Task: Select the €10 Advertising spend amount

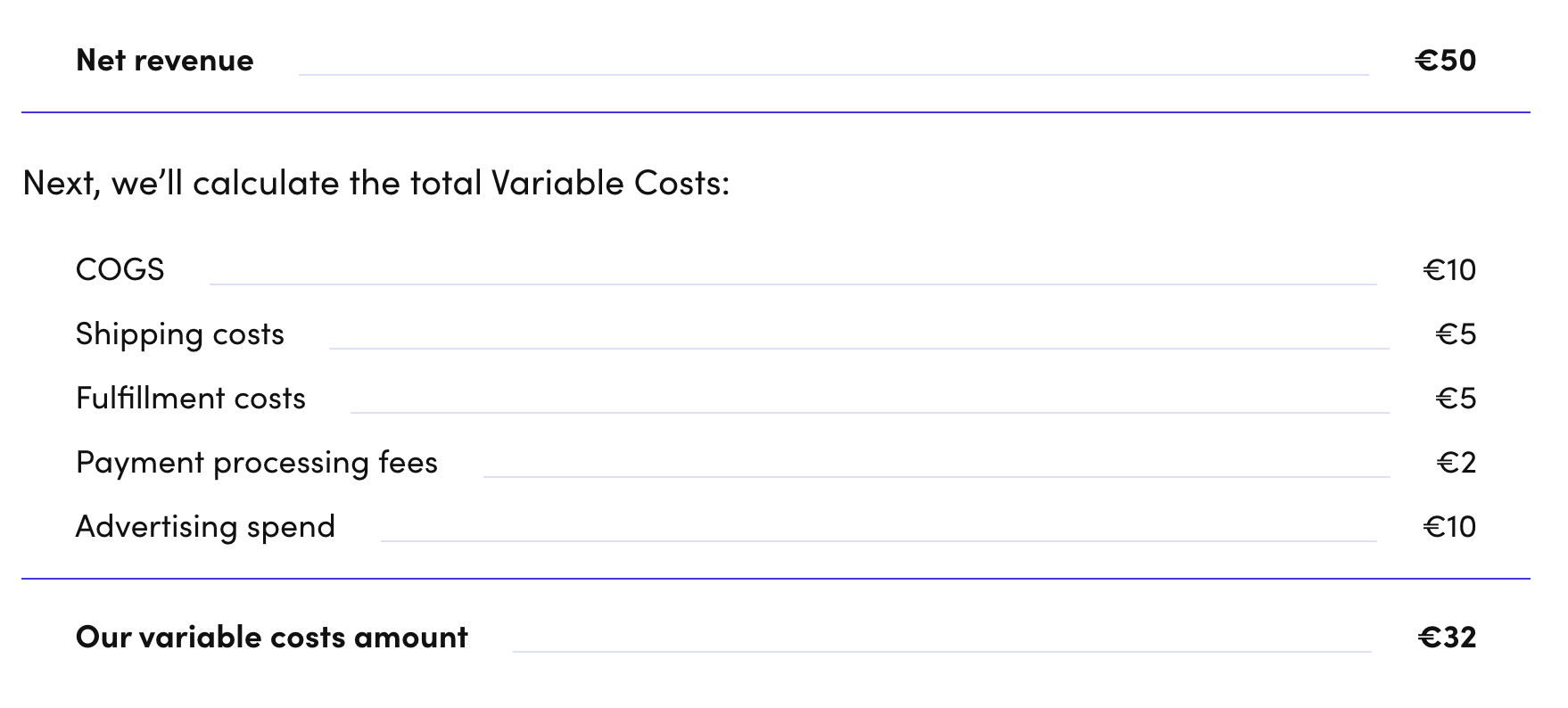Action: [x=1449, y=527]
